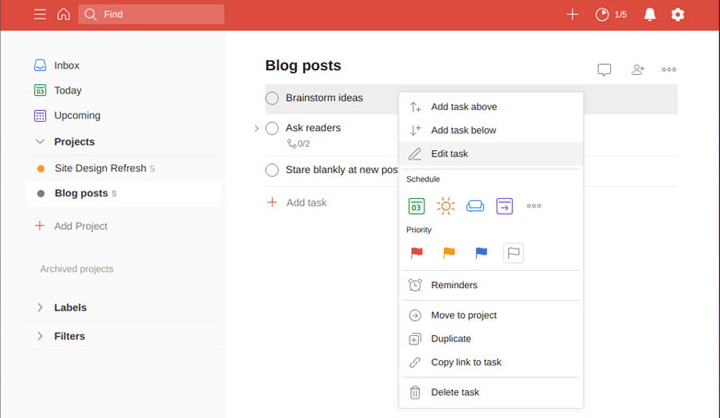Open settings gear icon
Screen dimensions: 720x418
[677, 15]
